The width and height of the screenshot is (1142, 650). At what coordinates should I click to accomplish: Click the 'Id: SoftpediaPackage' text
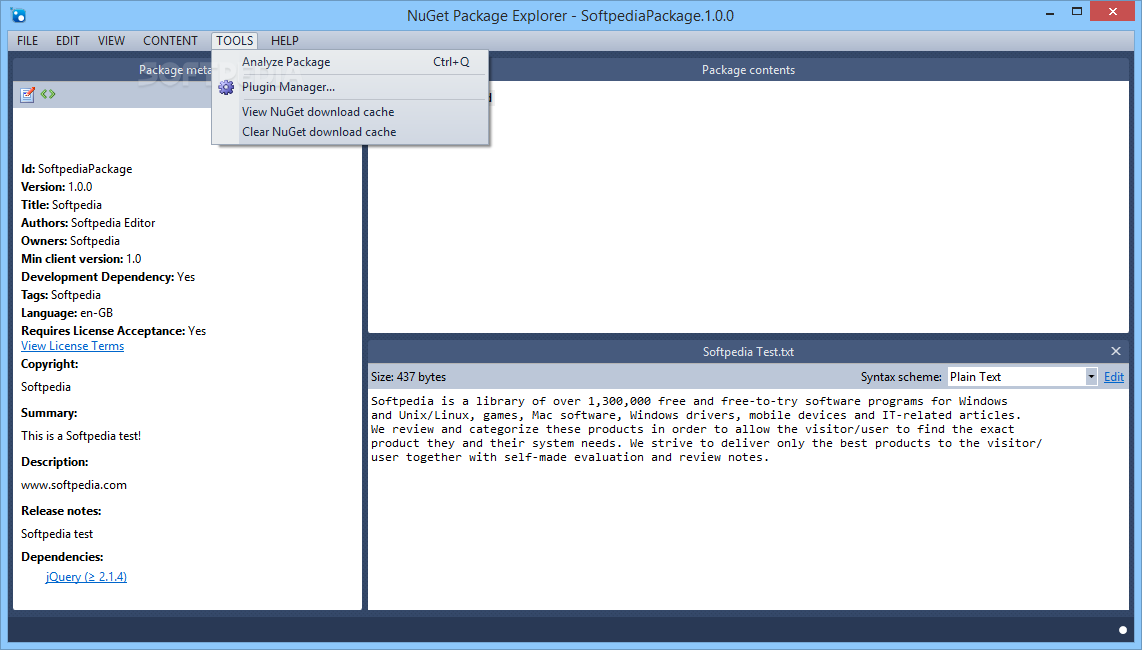point(76,168)
